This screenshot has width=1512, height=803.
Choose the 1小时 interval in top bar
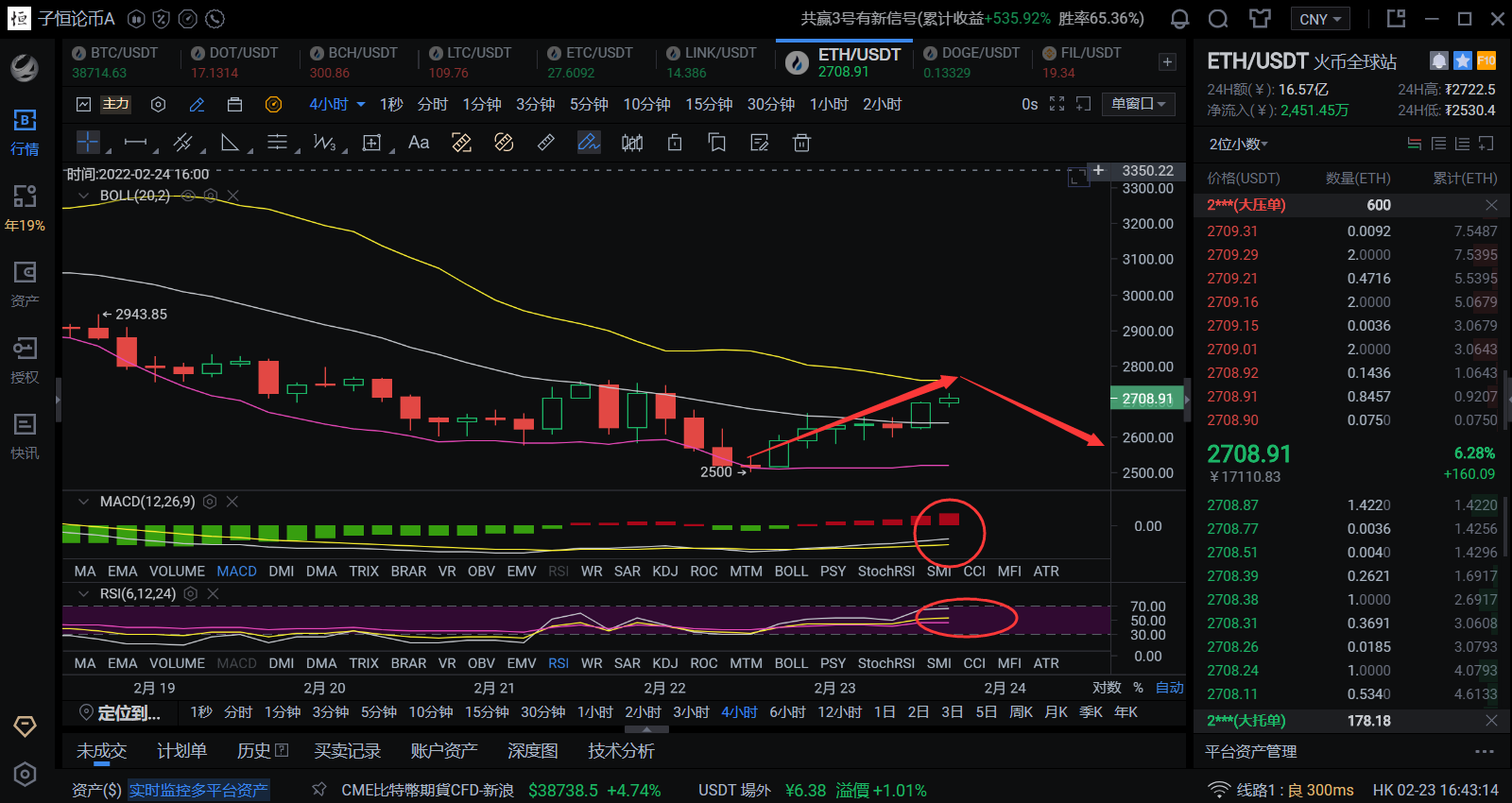coord(829,104)
